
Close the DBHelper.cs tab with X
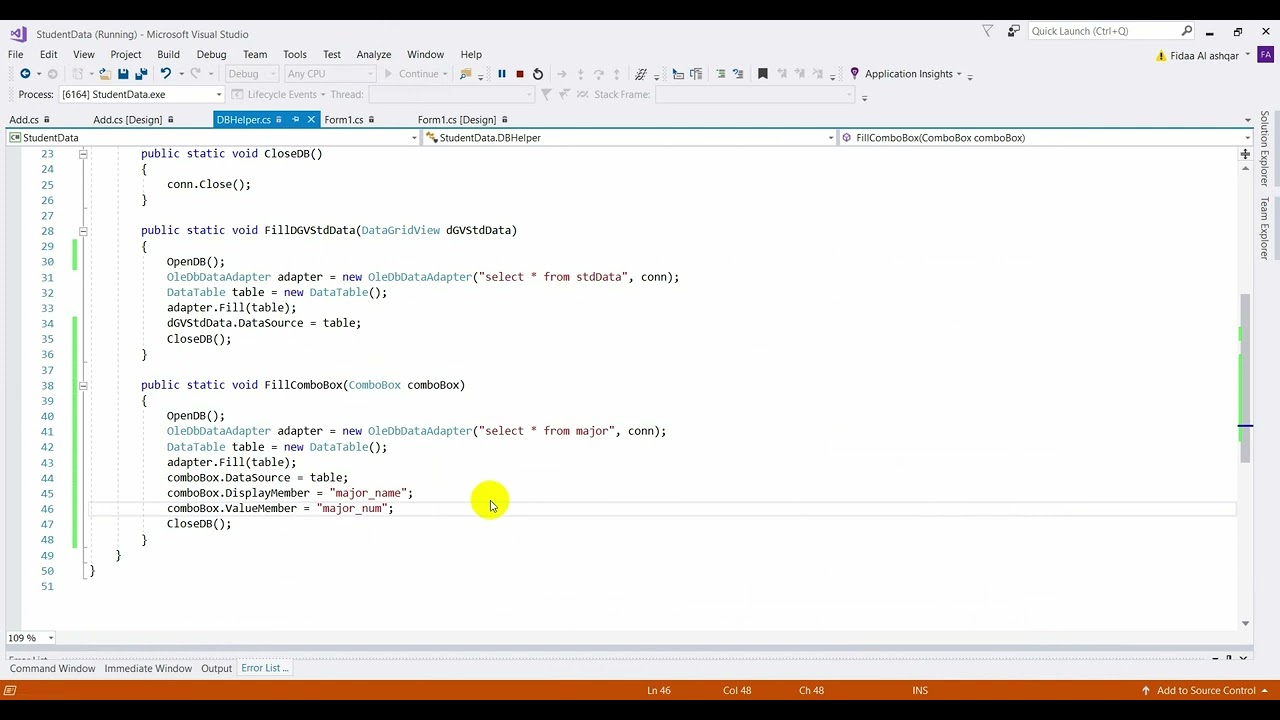click(x=311, y=120)
